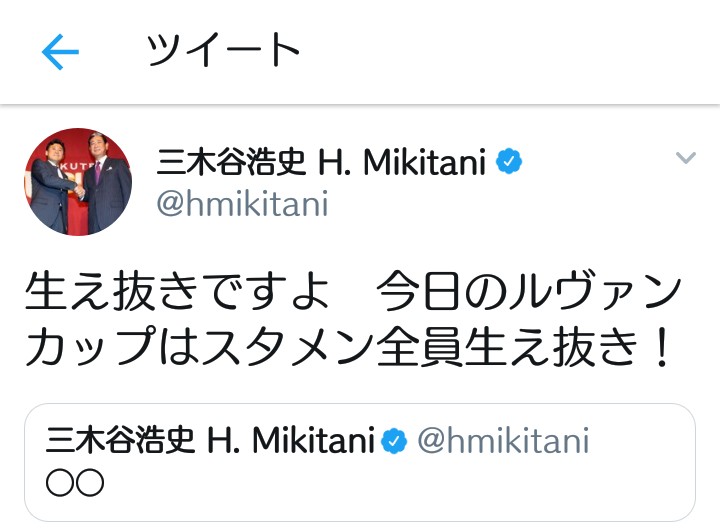This screenshot has width=720, height=528.
Task: Click H. Mikitani text in the quoted tweet
Action: [x=294, y=440]
